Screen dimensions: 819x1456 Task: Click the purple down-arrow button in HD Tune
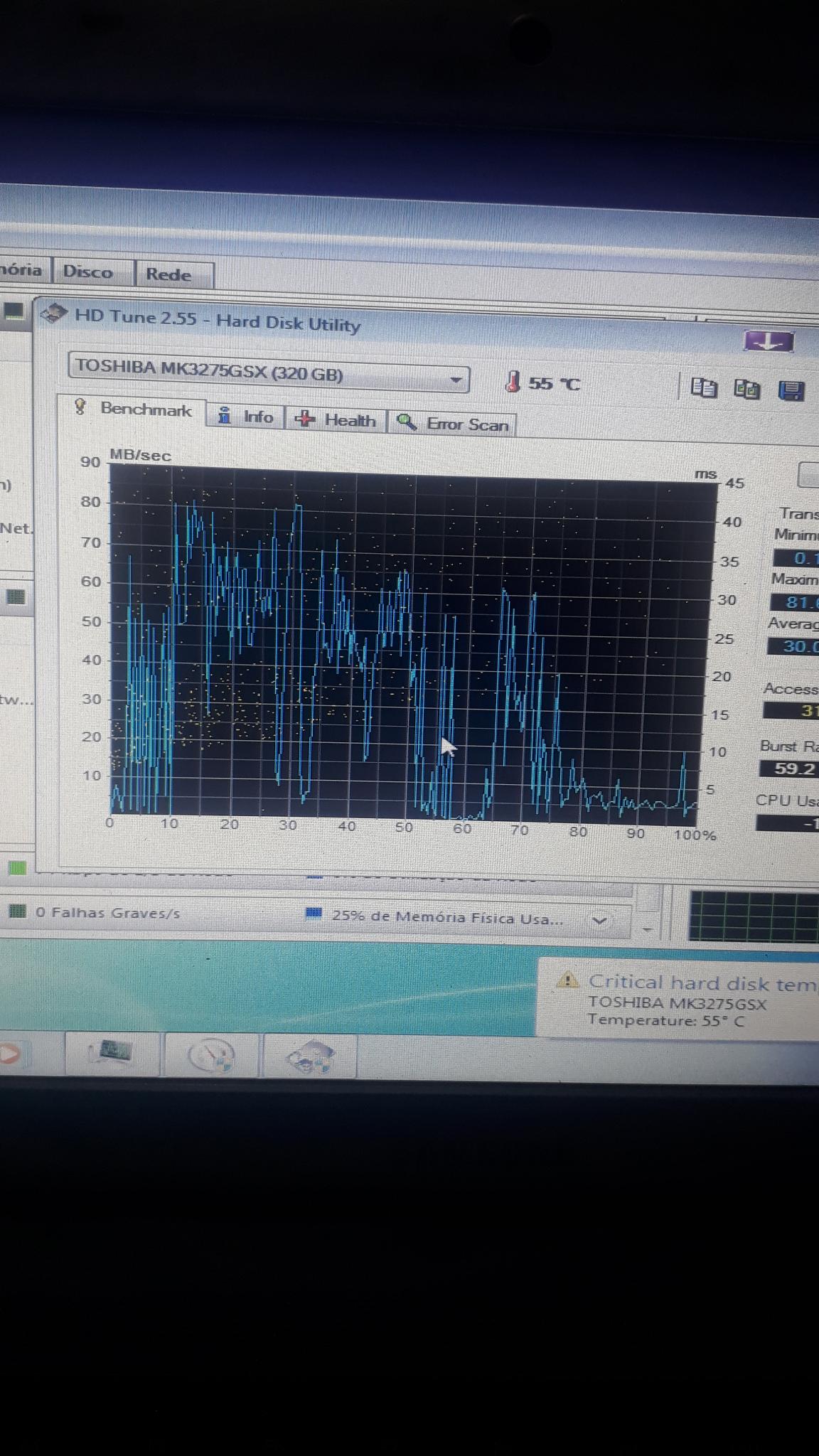(769, 341)
